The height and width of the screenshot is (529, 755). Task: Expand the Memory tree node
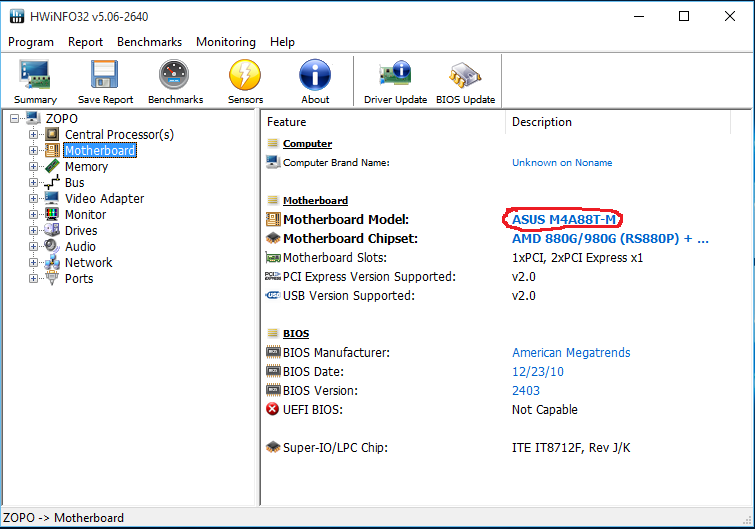(33, 166)
